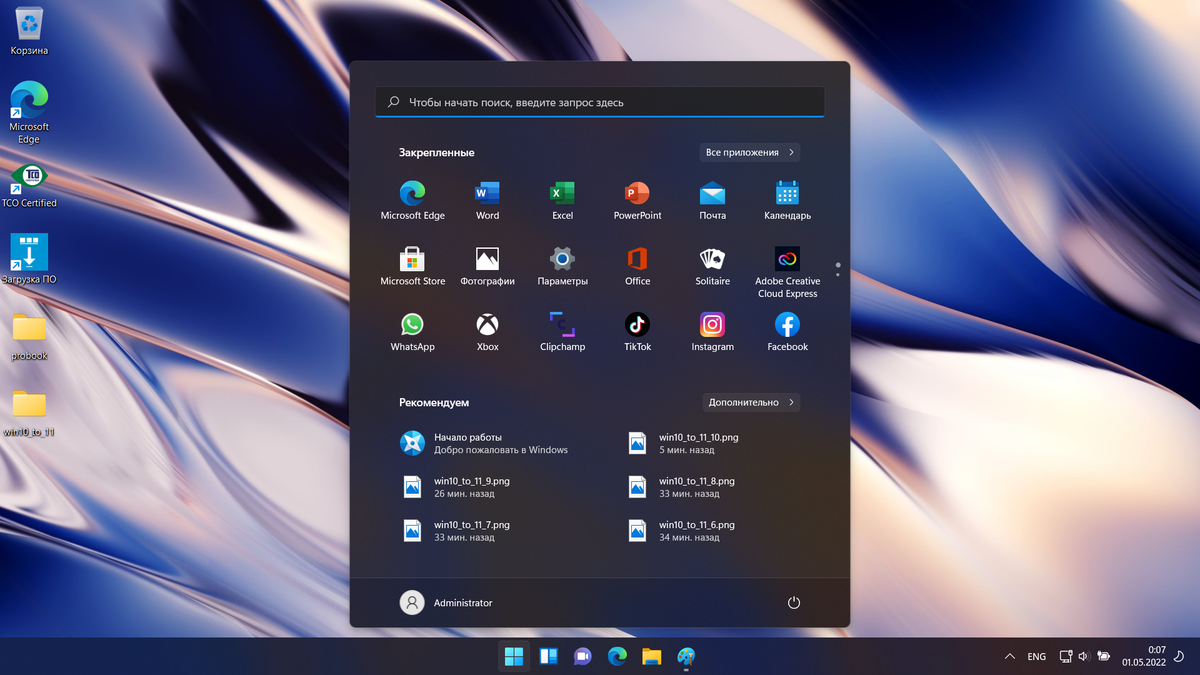Launch Microsoft Store from pinned apps
1200x675 pixels.
[x=412, y=266]
